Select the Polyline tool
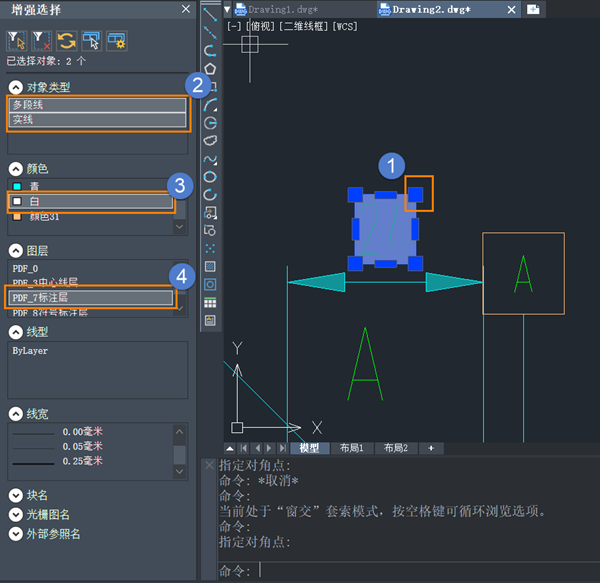Screen dimensions: 600x583 pyautogui.click(x=210, y=50)
